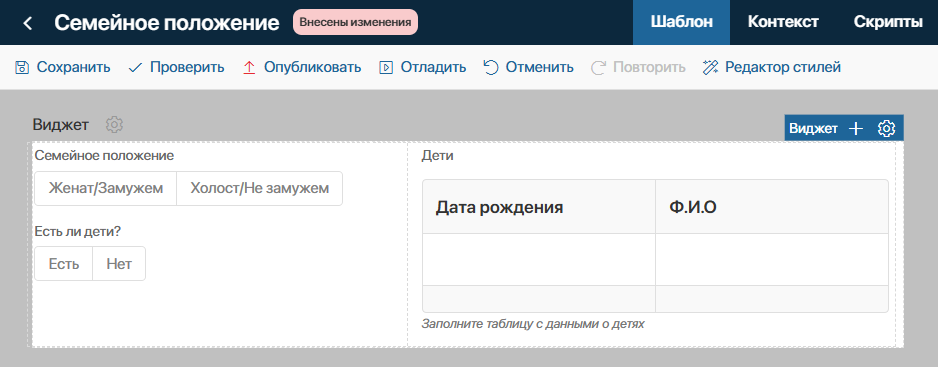Choose Есть for children question
938x367 pixels.
(64, 263)
